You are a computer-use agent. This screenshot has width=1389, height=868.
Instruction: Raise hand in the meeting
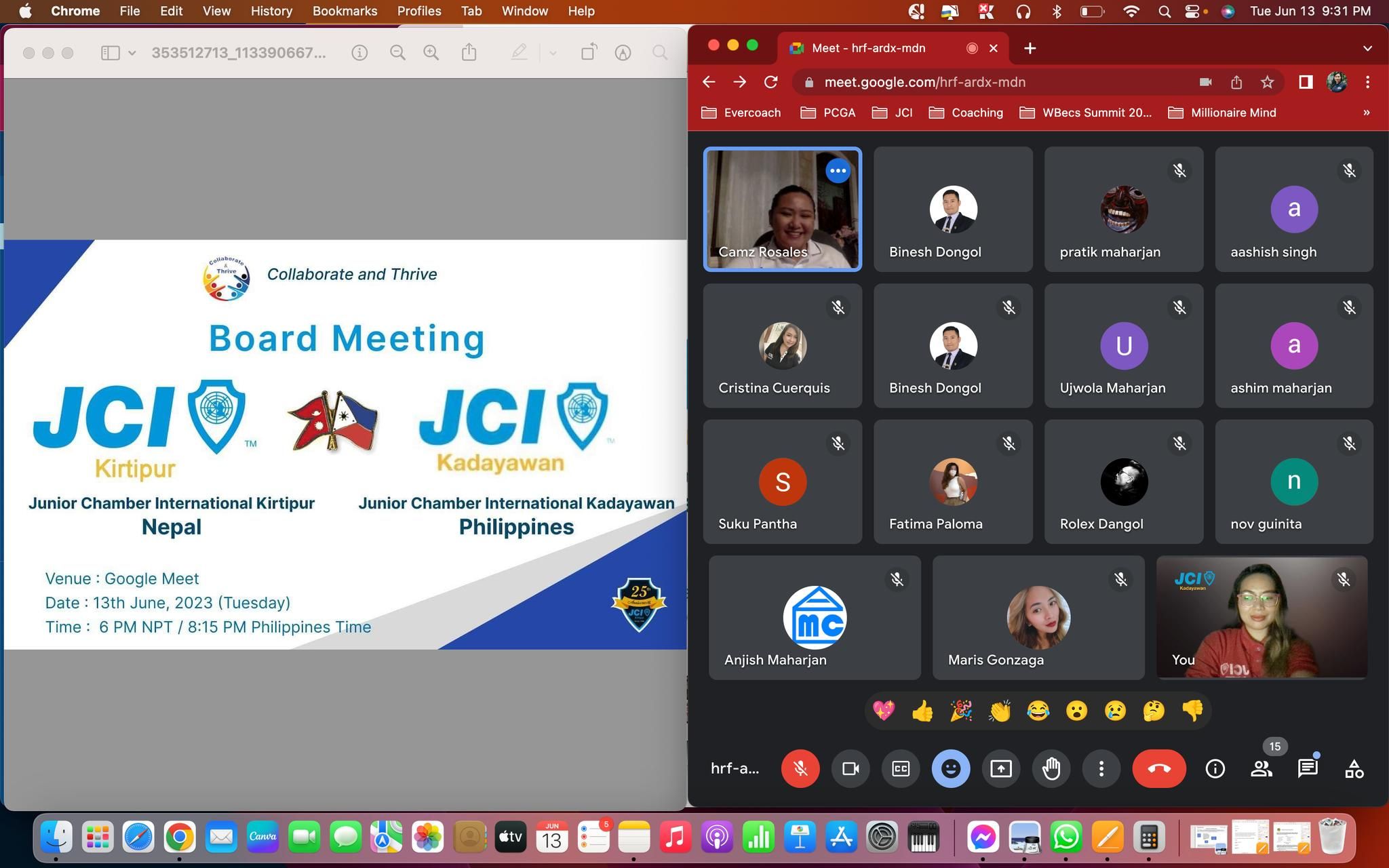(x=1051, y=768)
